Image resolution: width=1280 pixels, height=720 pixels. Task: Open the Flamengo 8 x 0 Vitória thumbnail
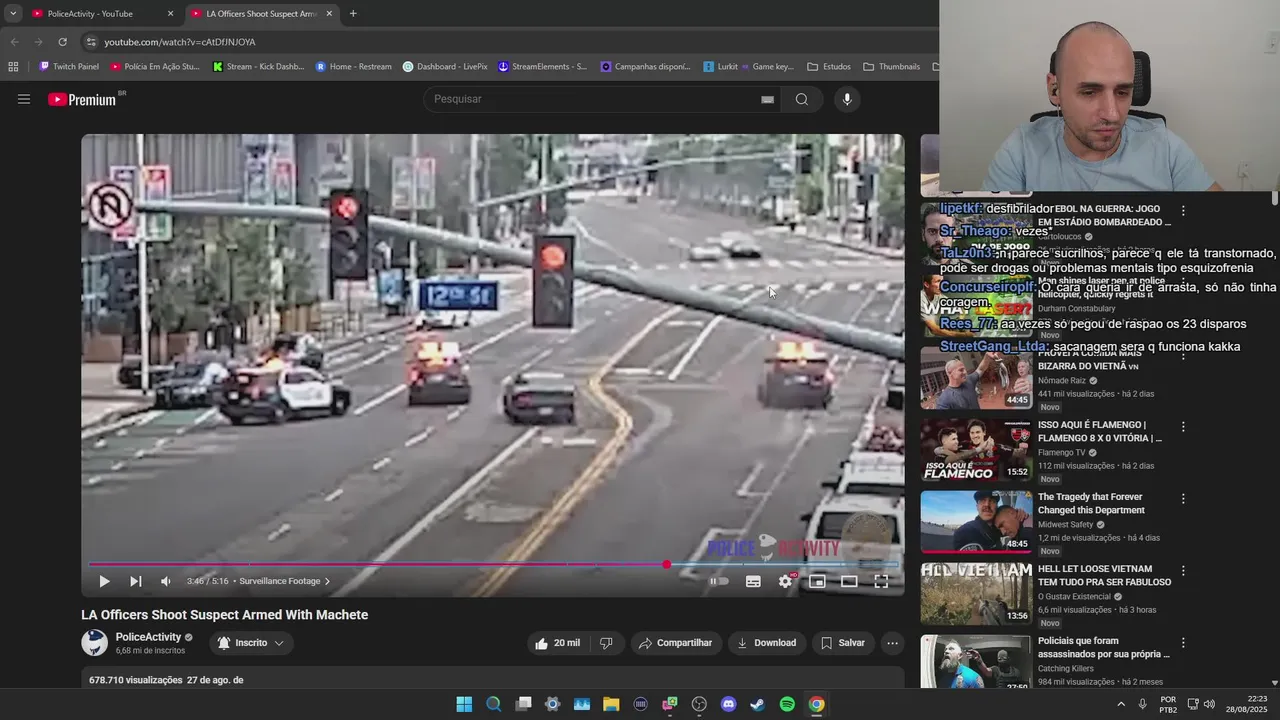[x=976, y=449]
